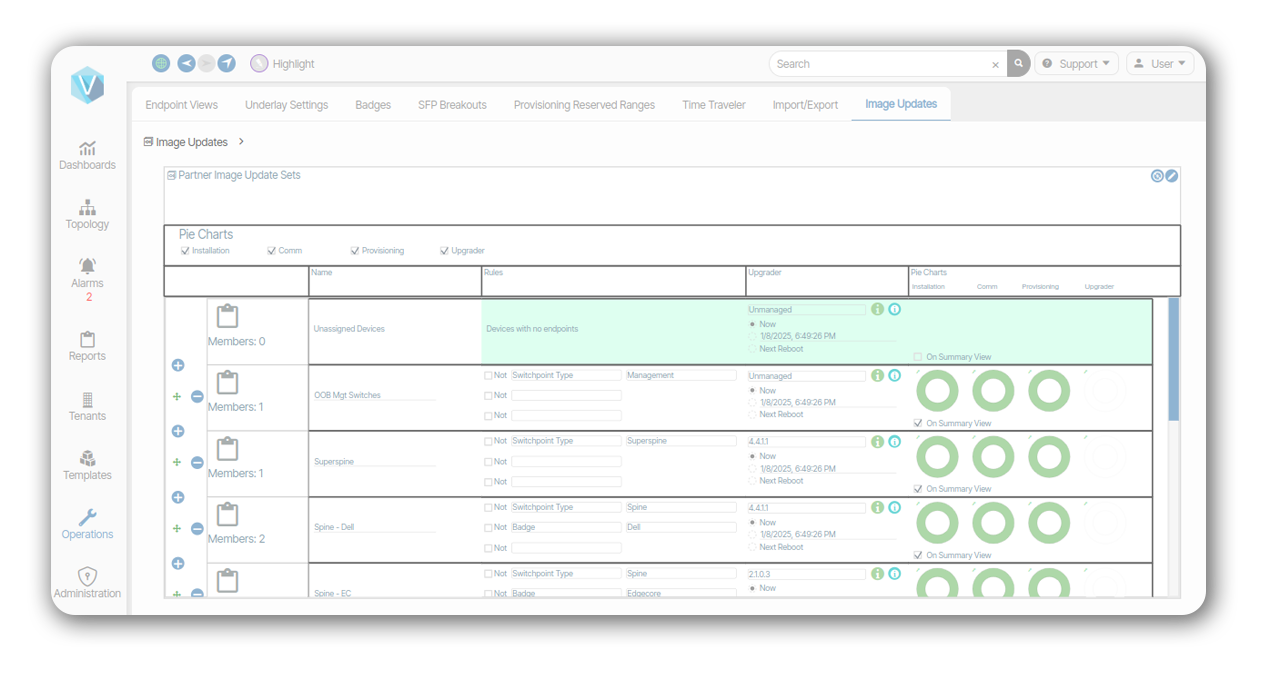Screen dimensions: 1277x676
Task: Open the upgrader version field showing Unmanaged for OOB Mgt Switches
Action: [x=806, y=376]
